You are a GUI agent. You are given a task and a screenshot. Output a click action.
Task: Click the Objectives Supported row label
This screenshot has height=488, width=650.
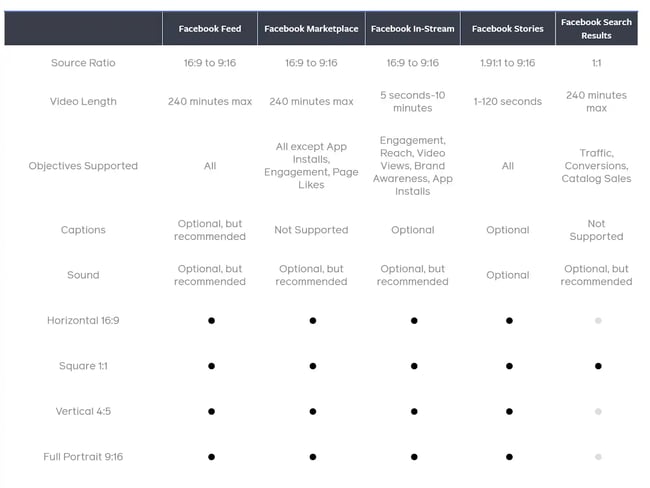(x=83, y=166)
